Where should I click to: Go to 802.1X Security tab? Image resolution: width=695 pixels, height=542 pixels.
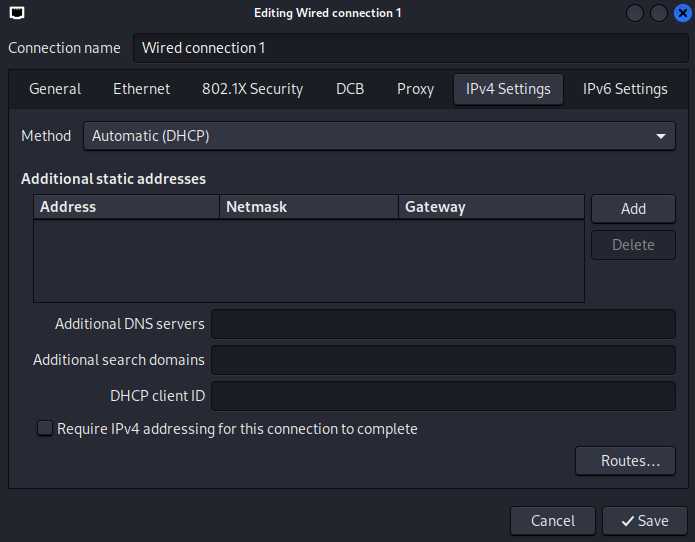tap(252, 89)
